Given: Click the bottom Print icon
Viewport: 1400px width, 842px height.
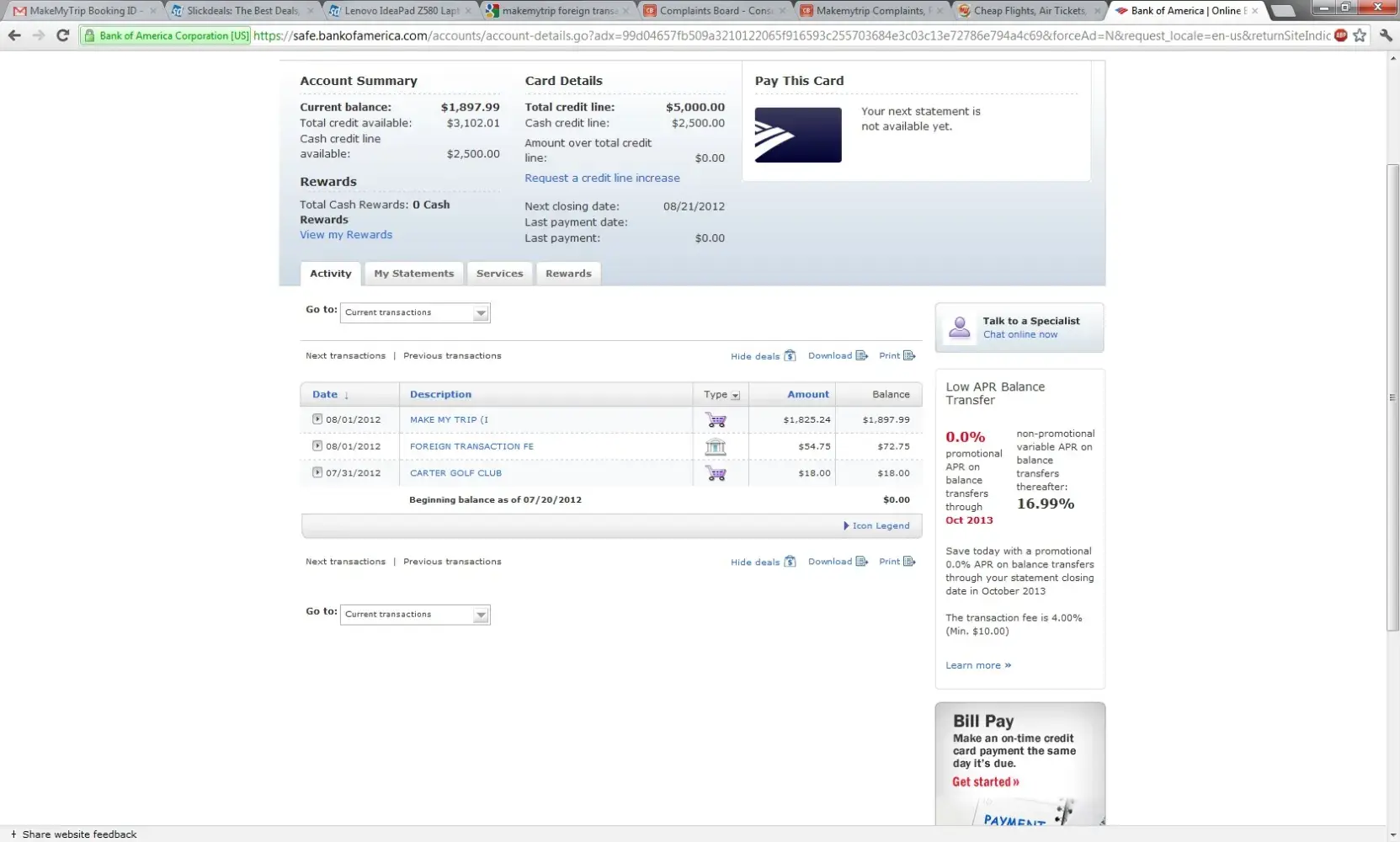Looking at the screenshot, I should pos(909,562).
